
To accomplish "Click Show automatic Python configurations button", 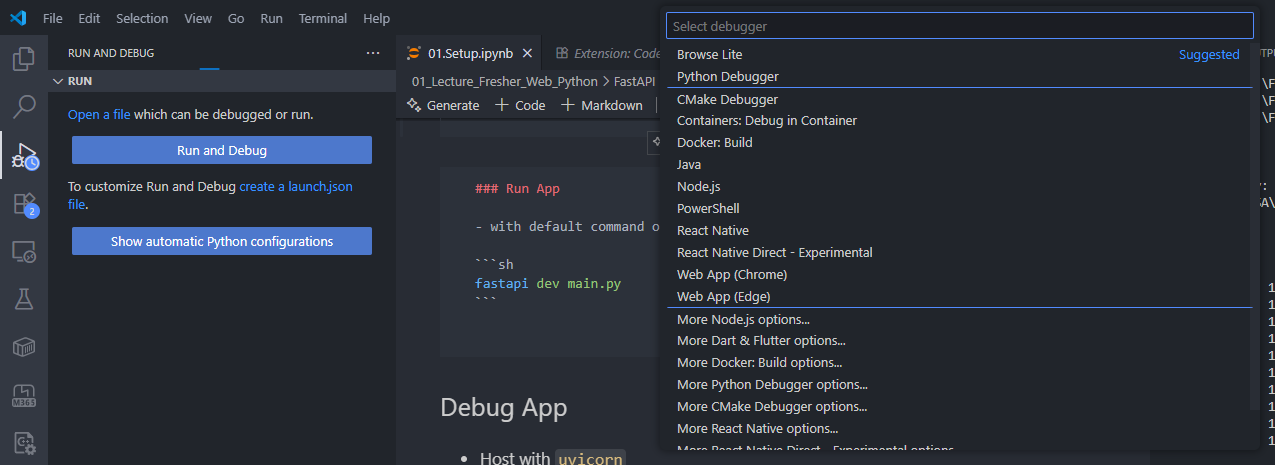I will coord(222,241).
